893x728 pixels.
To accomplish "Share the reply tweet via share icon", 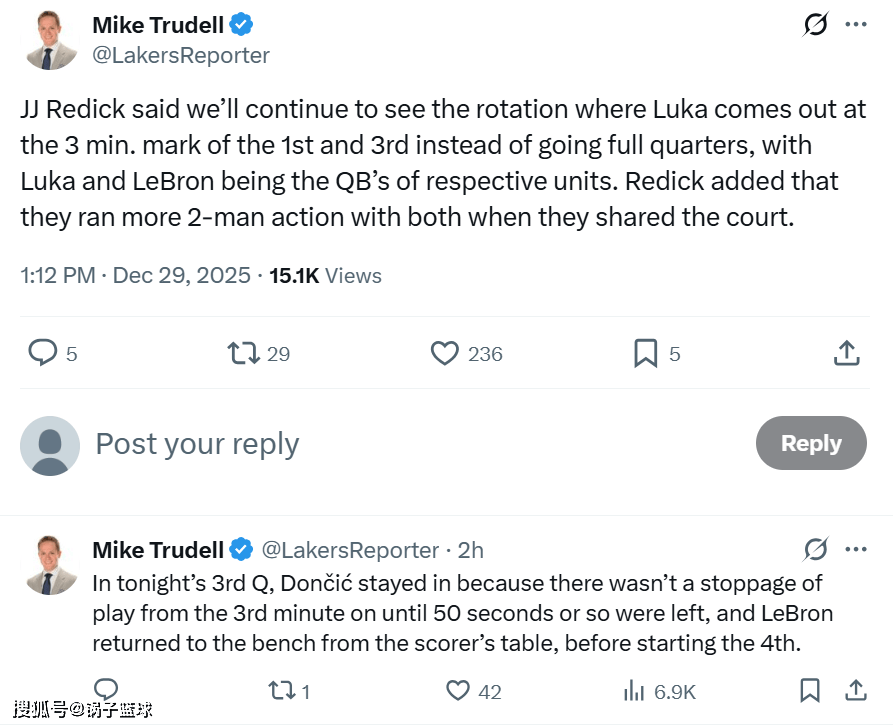I will [x=856, y=690].
